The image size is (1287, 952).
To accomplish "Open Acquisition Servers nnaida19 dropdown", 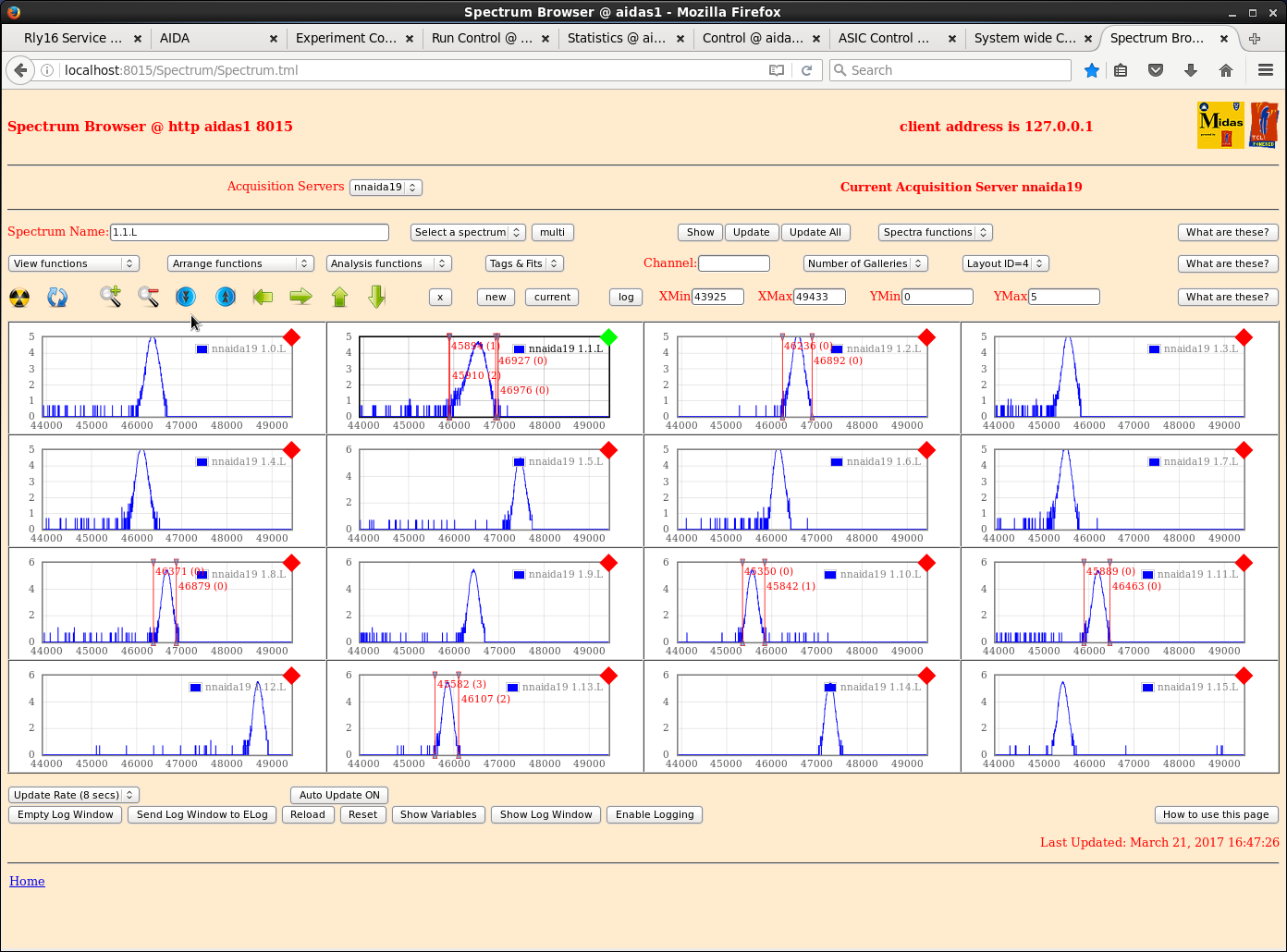I will coord(386,187).
